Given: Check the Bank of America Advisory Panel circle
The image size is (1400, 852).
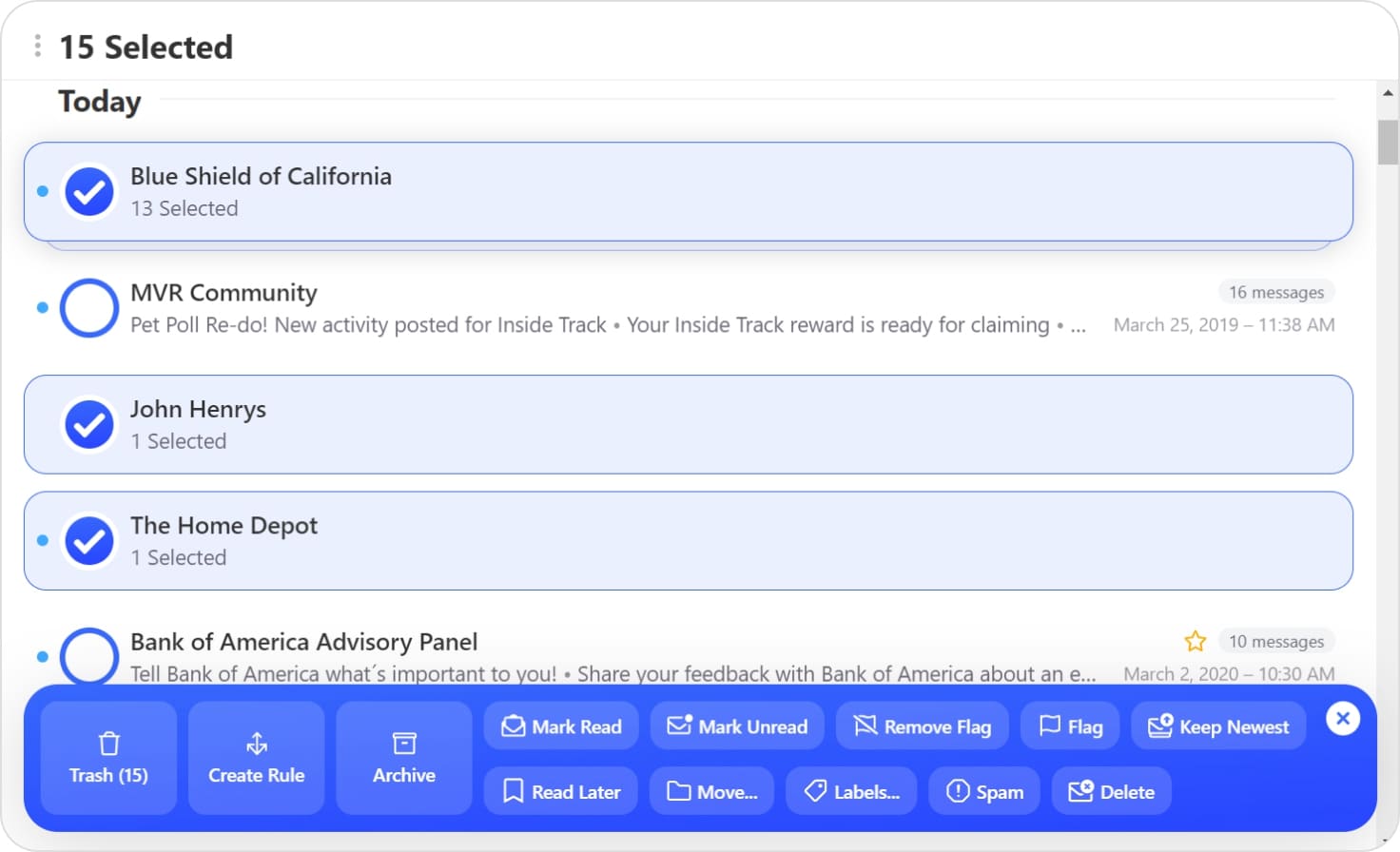Looking at the screenshot, I should click(x=88, y=657).
